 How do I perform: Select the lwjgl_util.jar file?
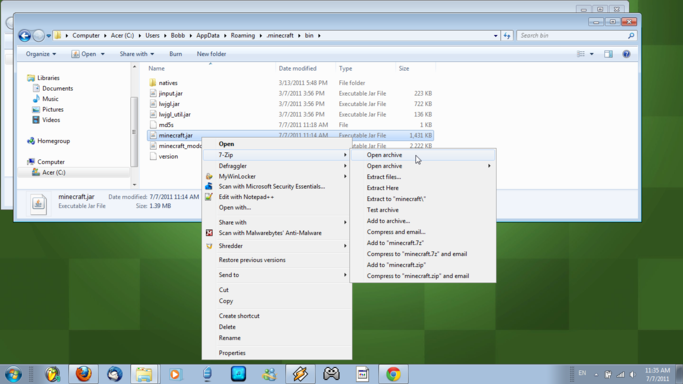pos(174,115)
